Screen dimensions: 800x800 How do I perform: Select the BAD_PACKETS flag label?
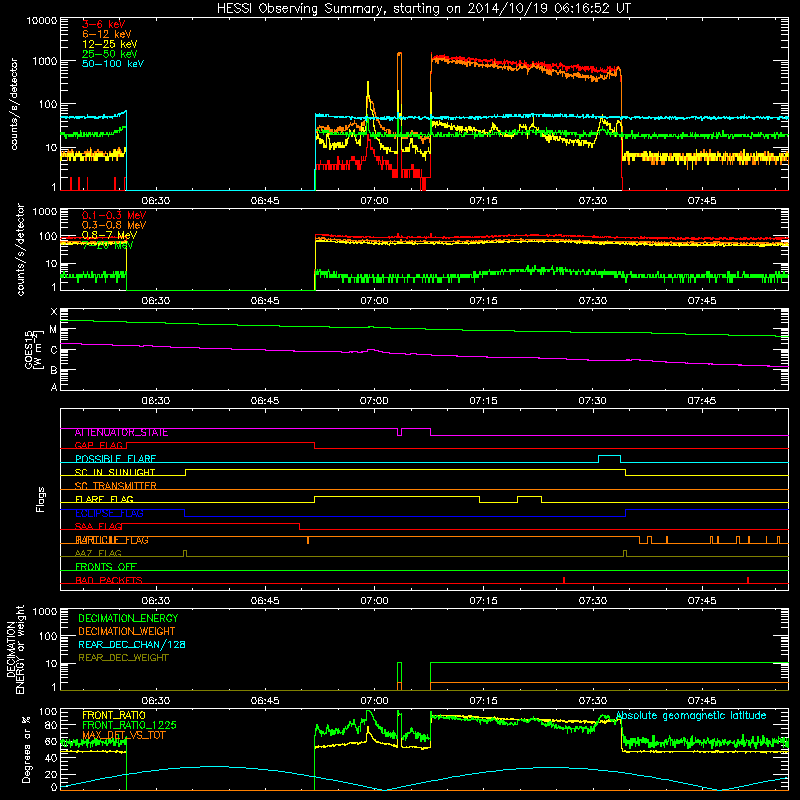[x=109, y=580]
